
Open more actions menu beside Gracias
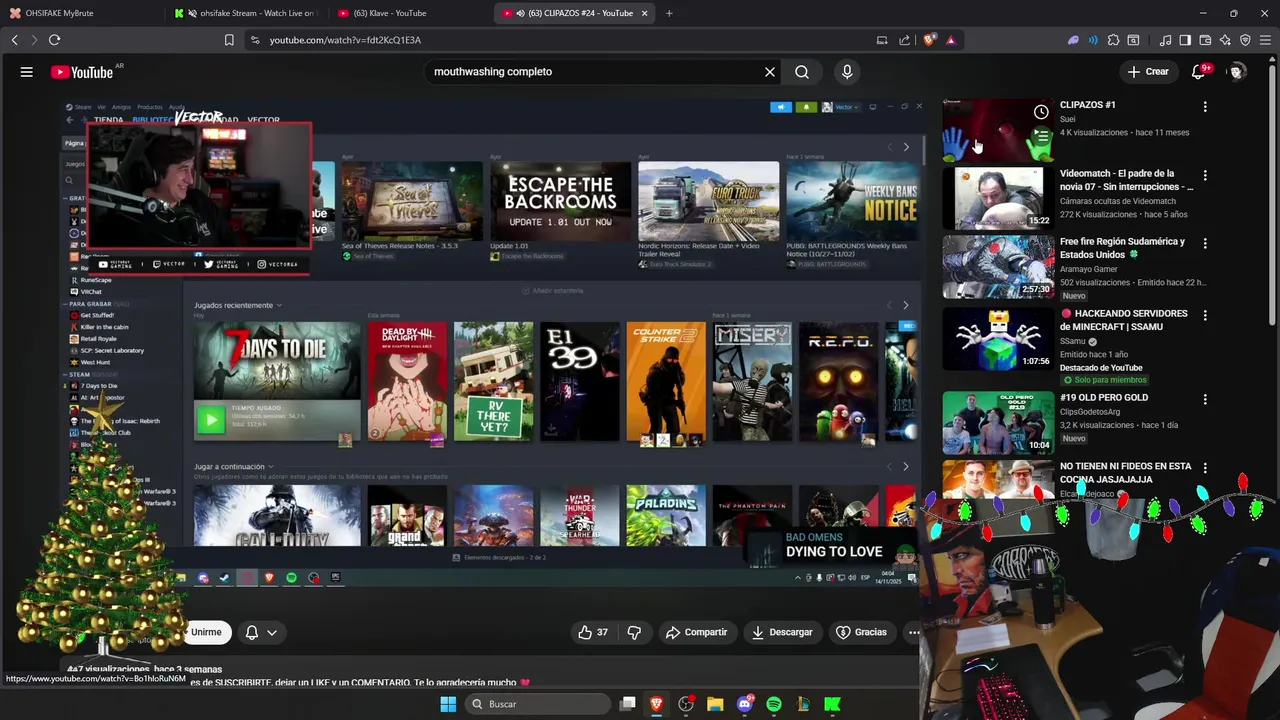[913, 632]
